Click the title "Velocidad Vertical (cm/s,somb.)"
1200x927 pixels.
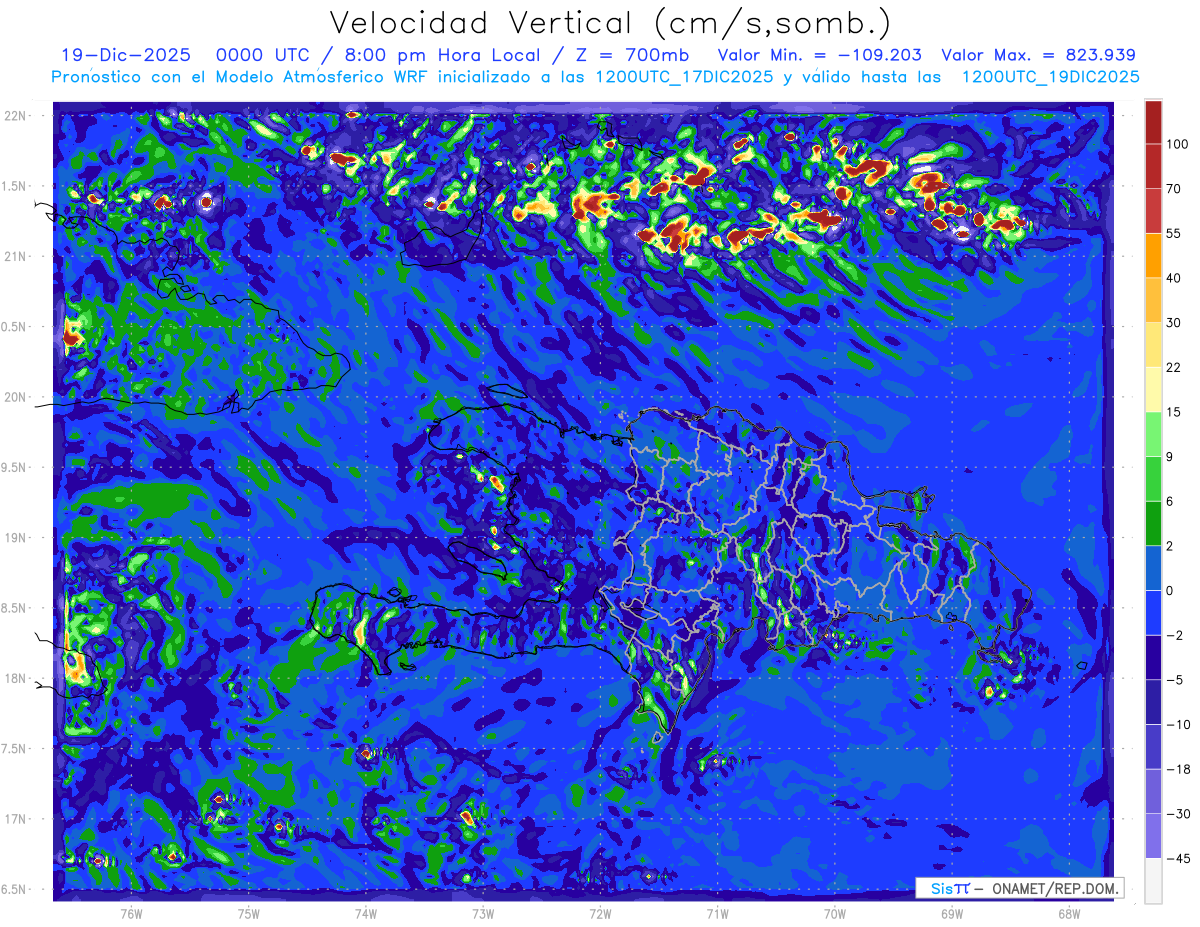[610, 24]
